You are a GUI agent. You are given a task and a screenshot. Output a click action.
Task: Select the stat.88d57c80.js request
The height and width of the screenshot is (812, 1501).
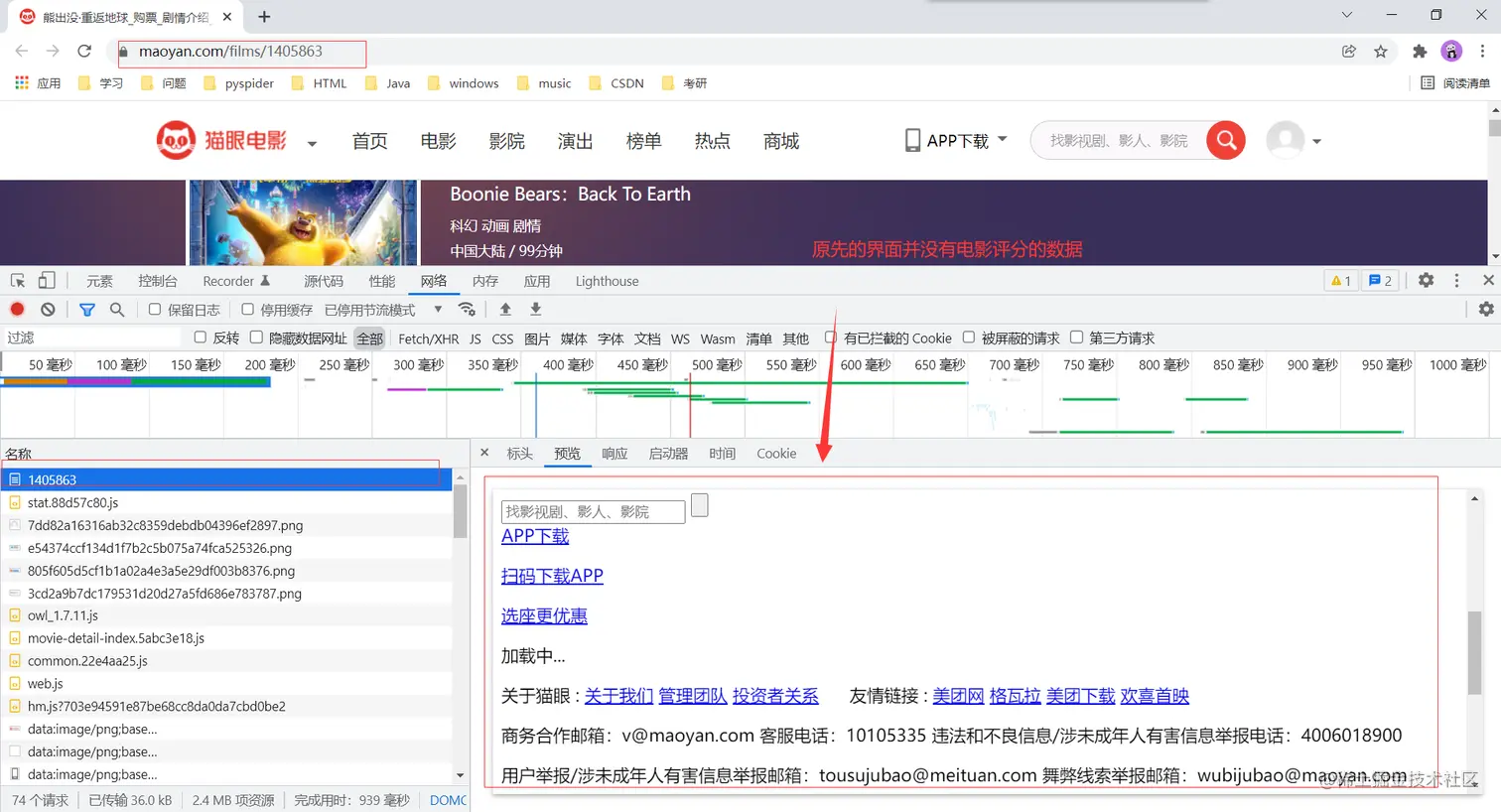tap(226, 502)
